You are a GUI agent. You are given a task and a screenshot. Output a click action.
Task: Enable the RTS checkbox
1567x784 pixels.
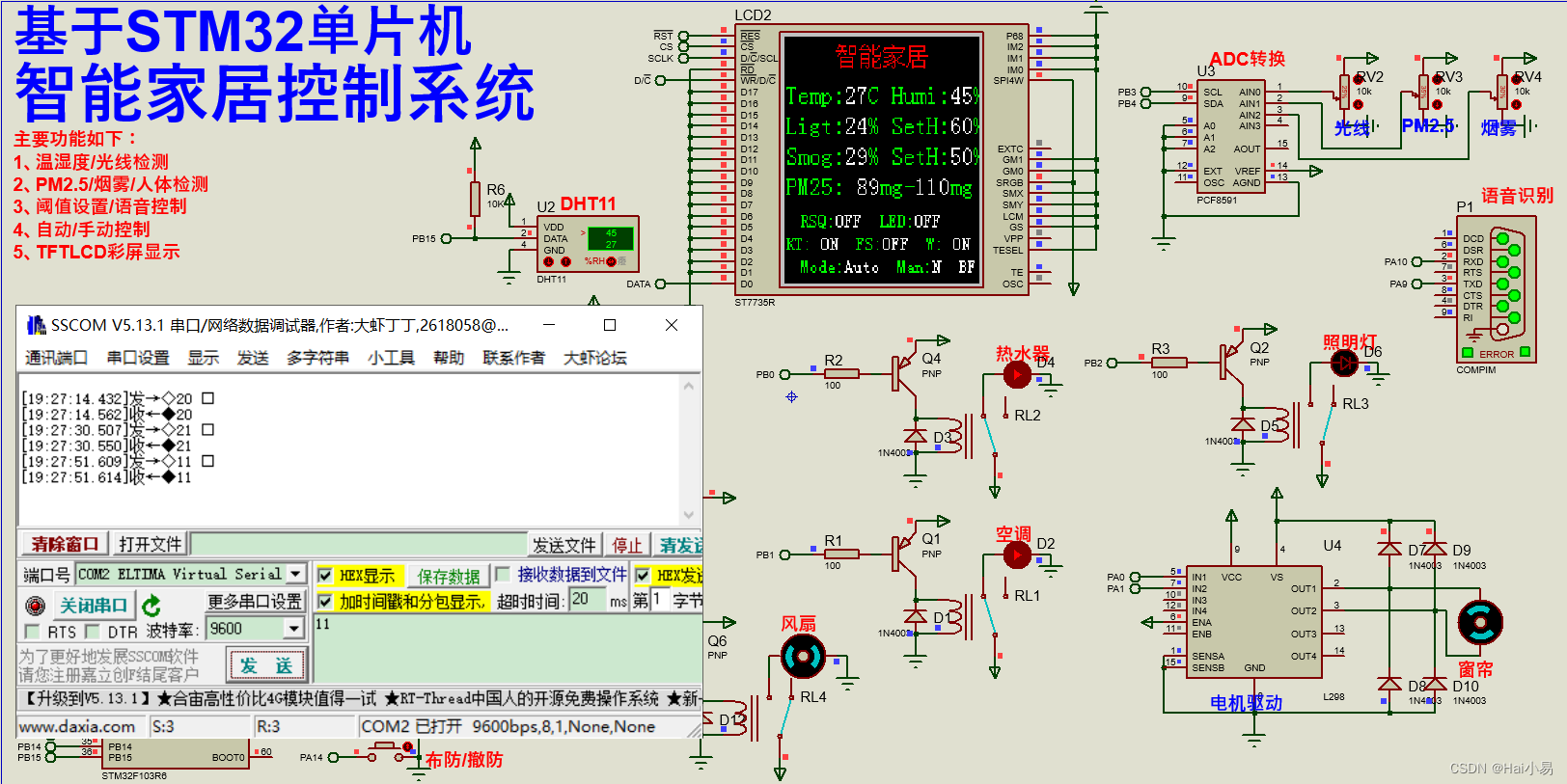point(32,632)
